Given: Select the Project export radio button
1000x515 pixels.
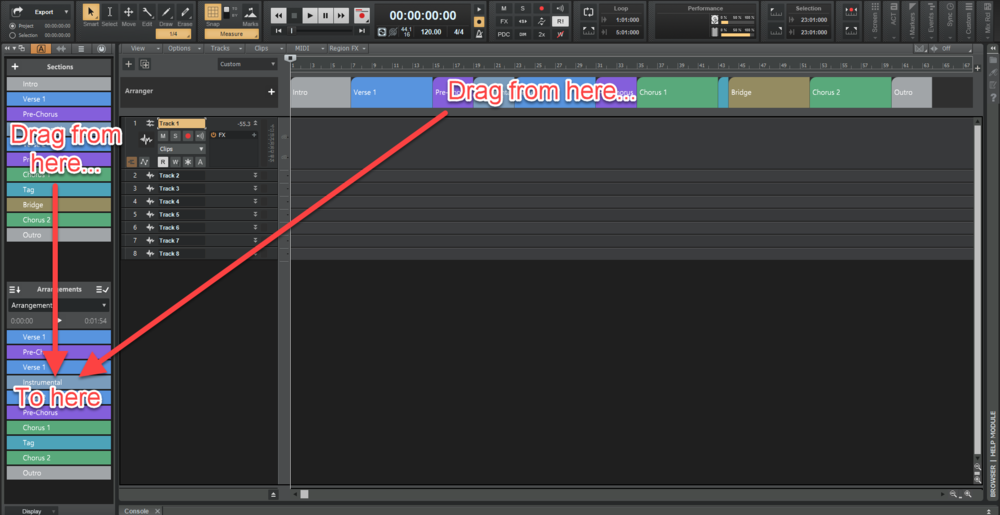Looking at the screenshot, I should tap(12, 26).
